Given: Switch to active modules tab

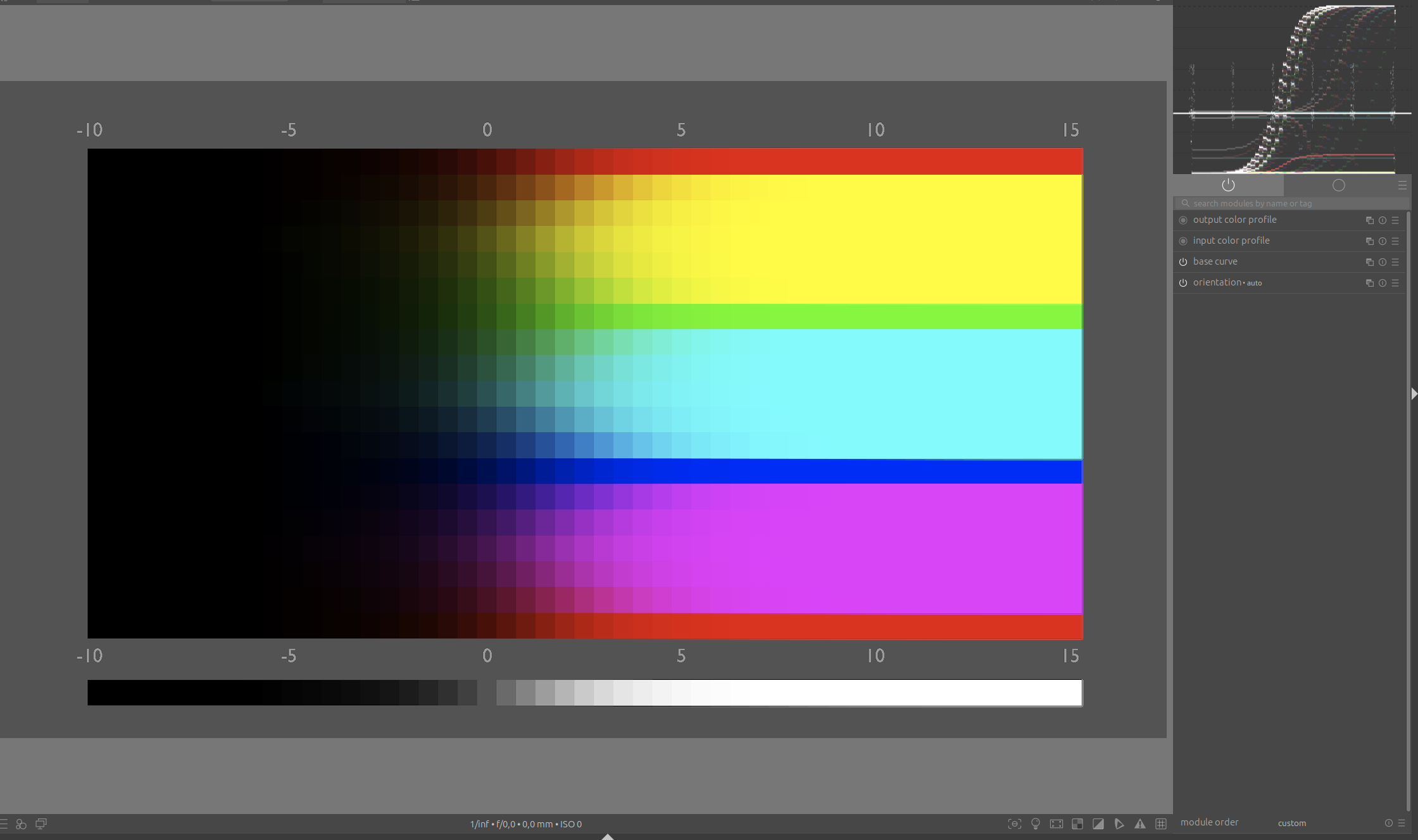Looking at the screenshot, I should [x=1228, y=185].
